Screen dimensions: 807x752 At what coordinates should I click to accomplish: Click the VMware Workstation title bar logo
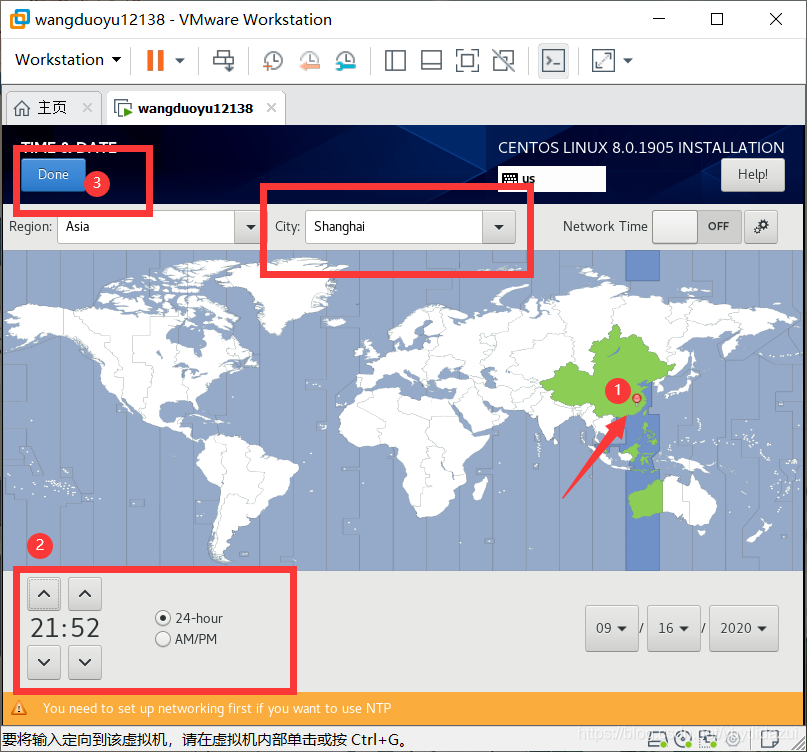coord(20,19)
